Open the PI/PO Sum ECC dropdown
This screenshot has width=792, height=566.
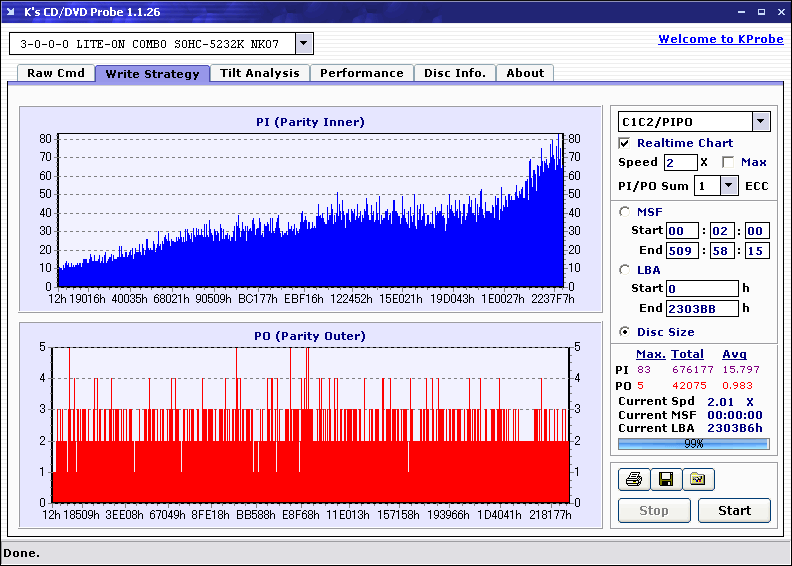tap(728, 185)
